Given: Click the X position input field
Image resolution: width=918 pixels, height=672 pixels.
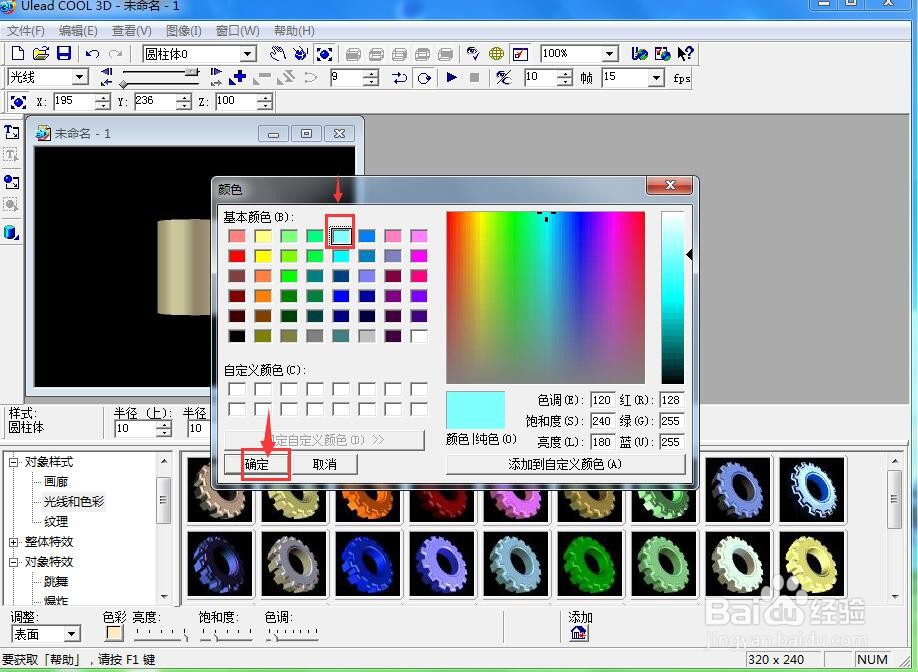Looking at the screenshot, I should coord(74,101).
